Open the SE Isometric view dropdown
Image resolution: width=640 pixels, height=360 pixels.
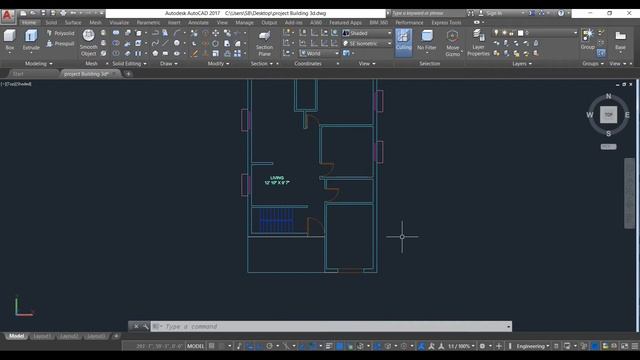(367, 43)
